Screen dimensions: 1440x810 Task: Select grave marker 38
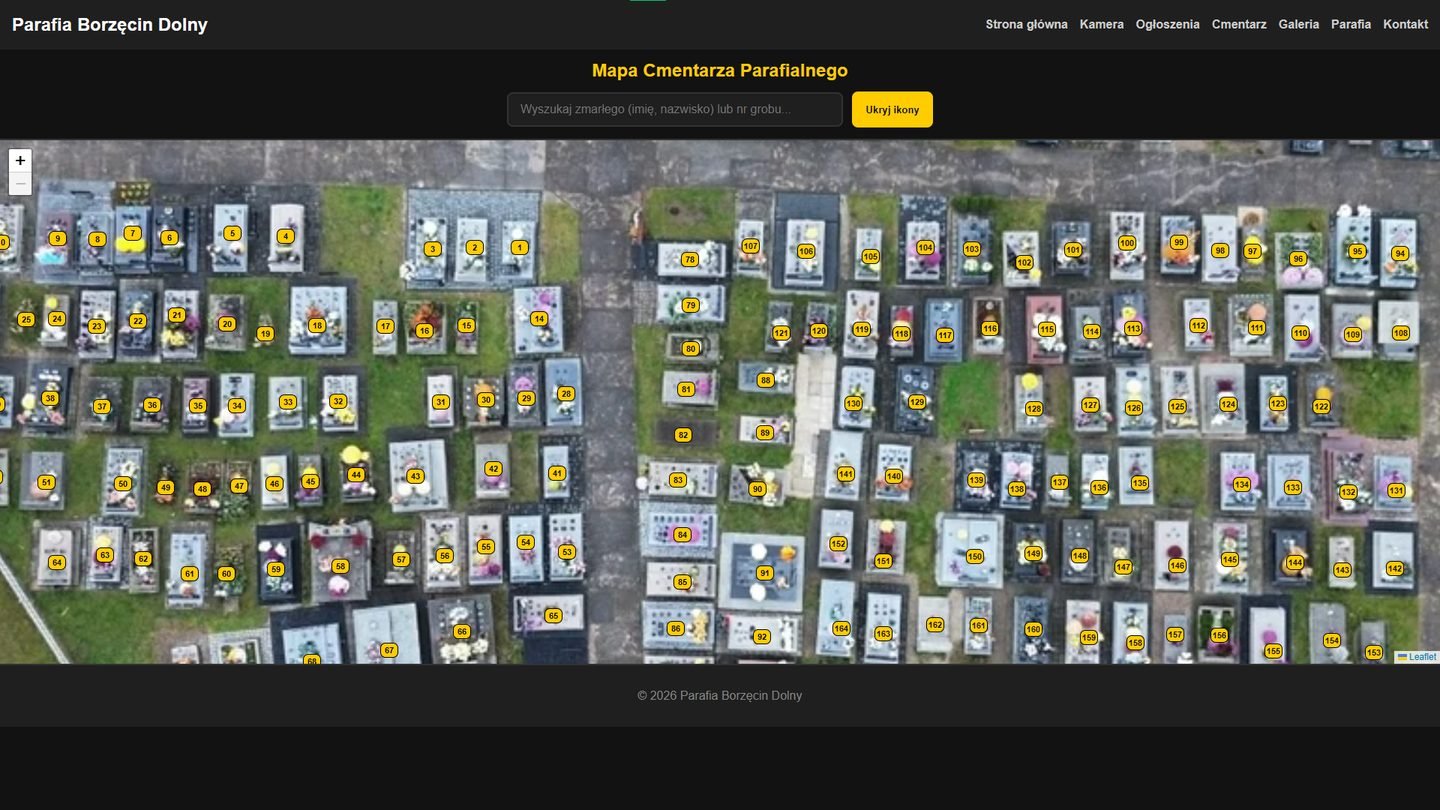50,398
